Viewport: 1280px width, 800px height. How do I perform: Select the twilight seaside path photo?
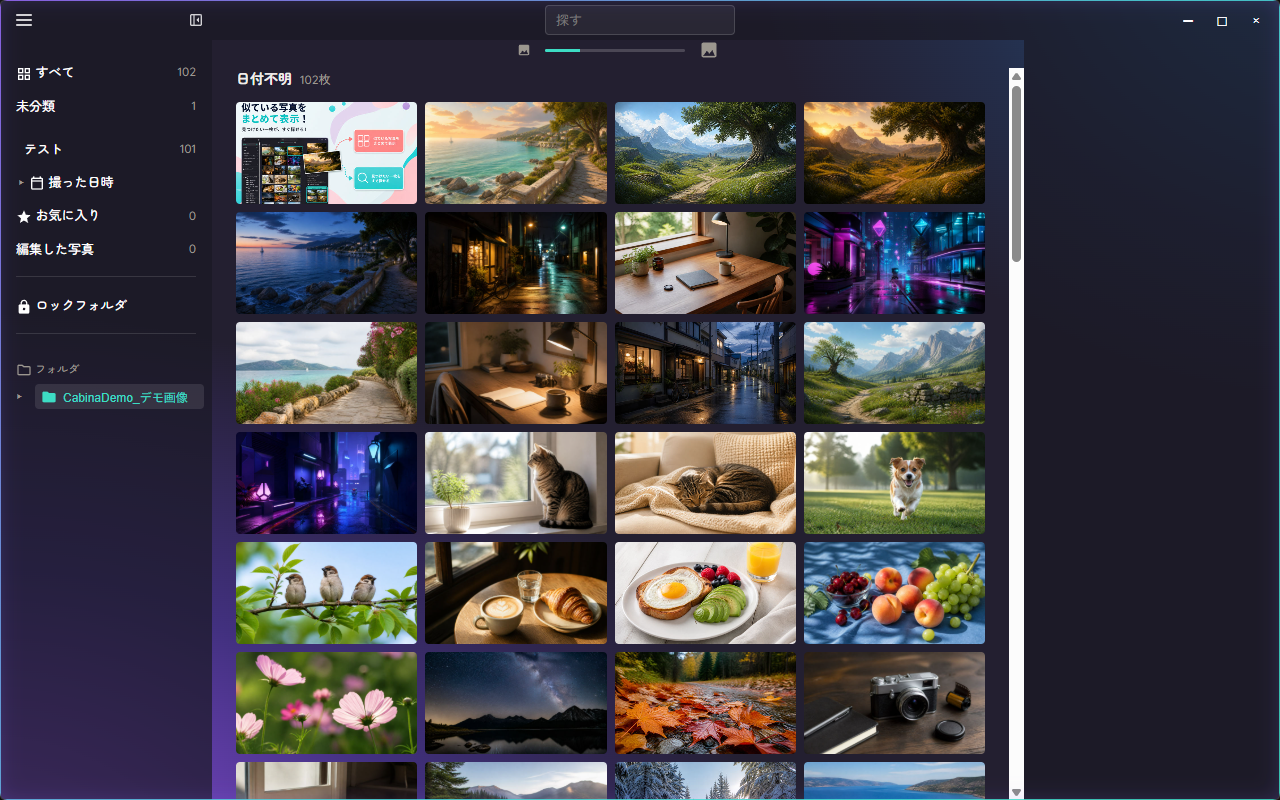326,263
